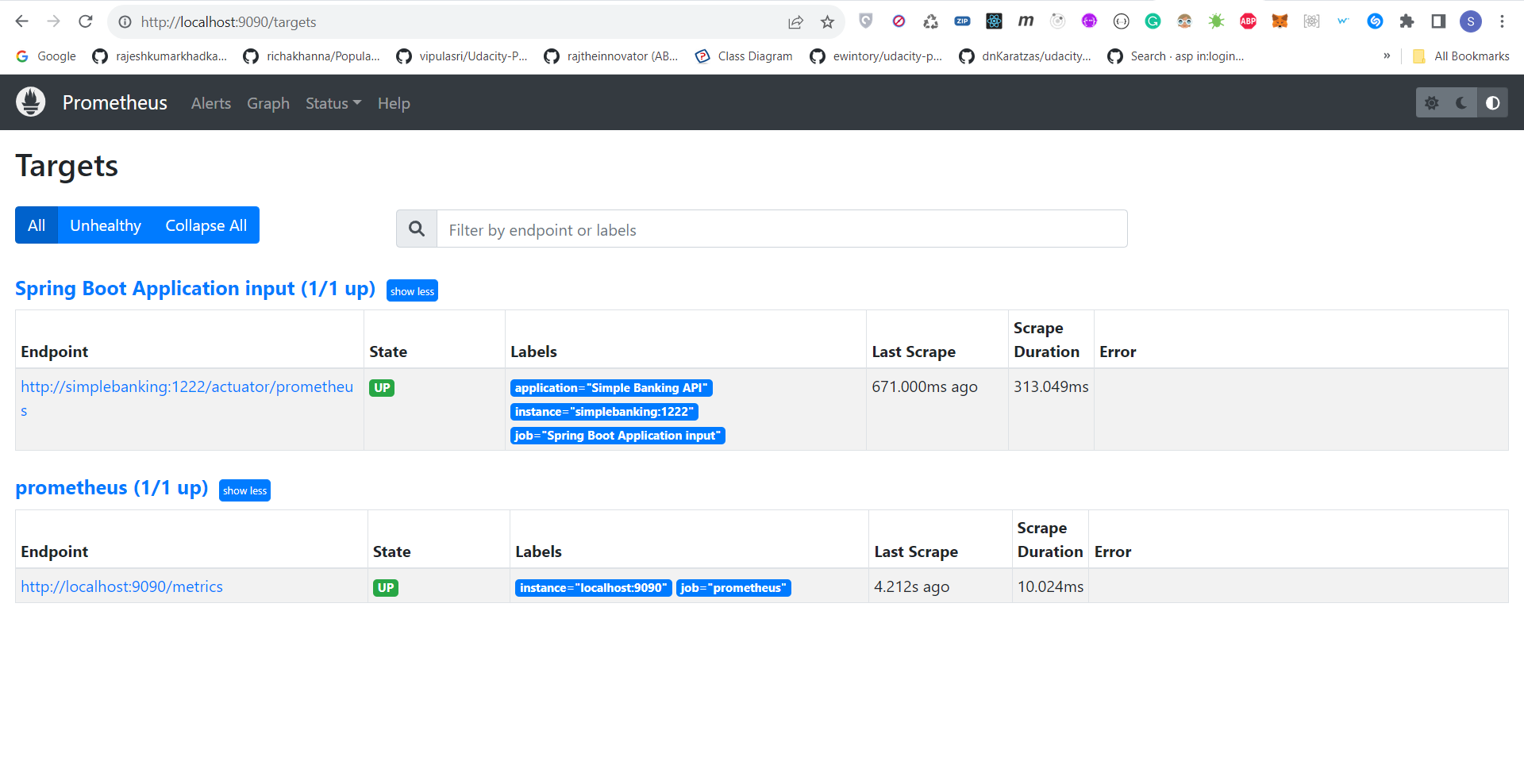Open the Alerts page
This screenshot has height=784, width=1524.
pos(211,103)
